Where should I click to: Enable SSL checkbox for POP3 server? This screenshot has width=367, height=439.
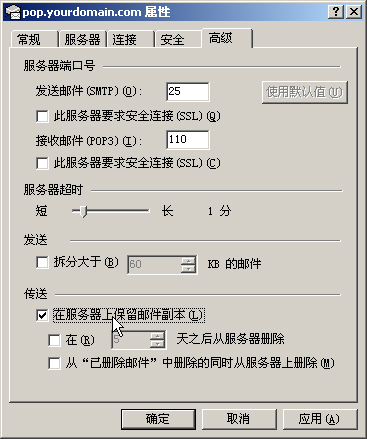(42, 163)
